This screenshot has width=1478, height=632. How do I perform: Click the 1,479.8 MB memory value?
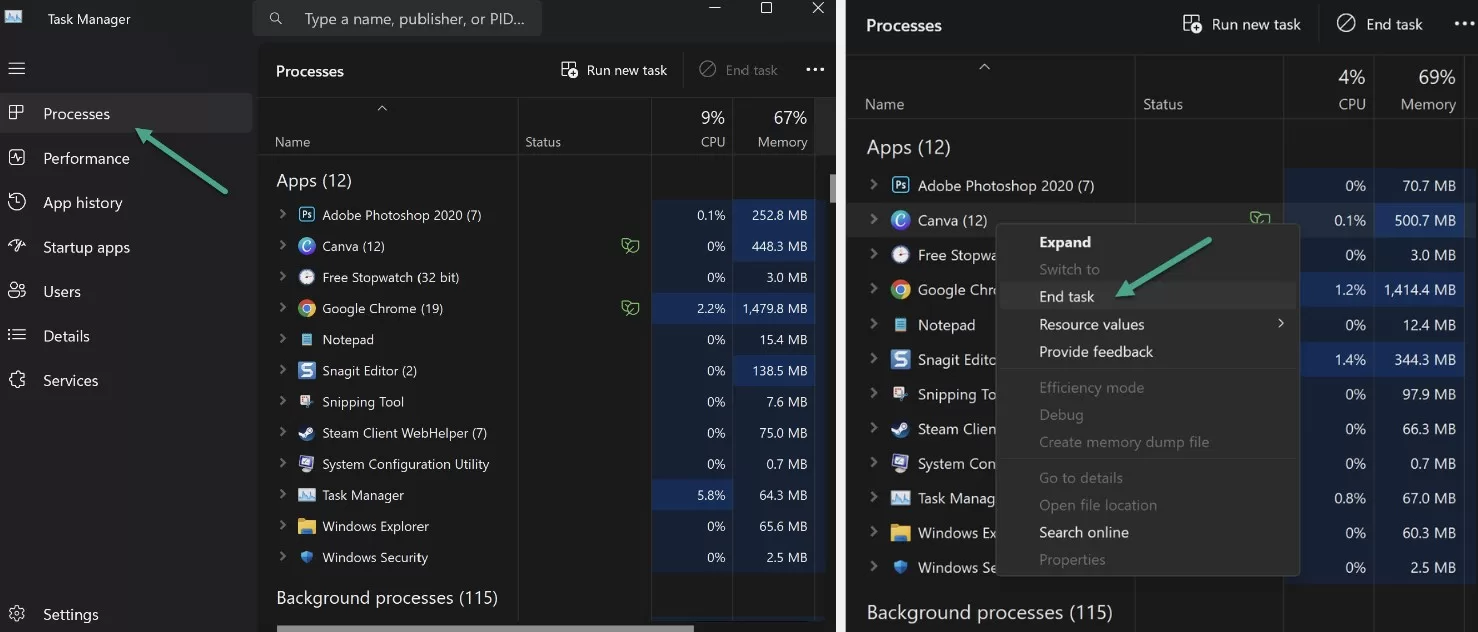click(774, 308)
